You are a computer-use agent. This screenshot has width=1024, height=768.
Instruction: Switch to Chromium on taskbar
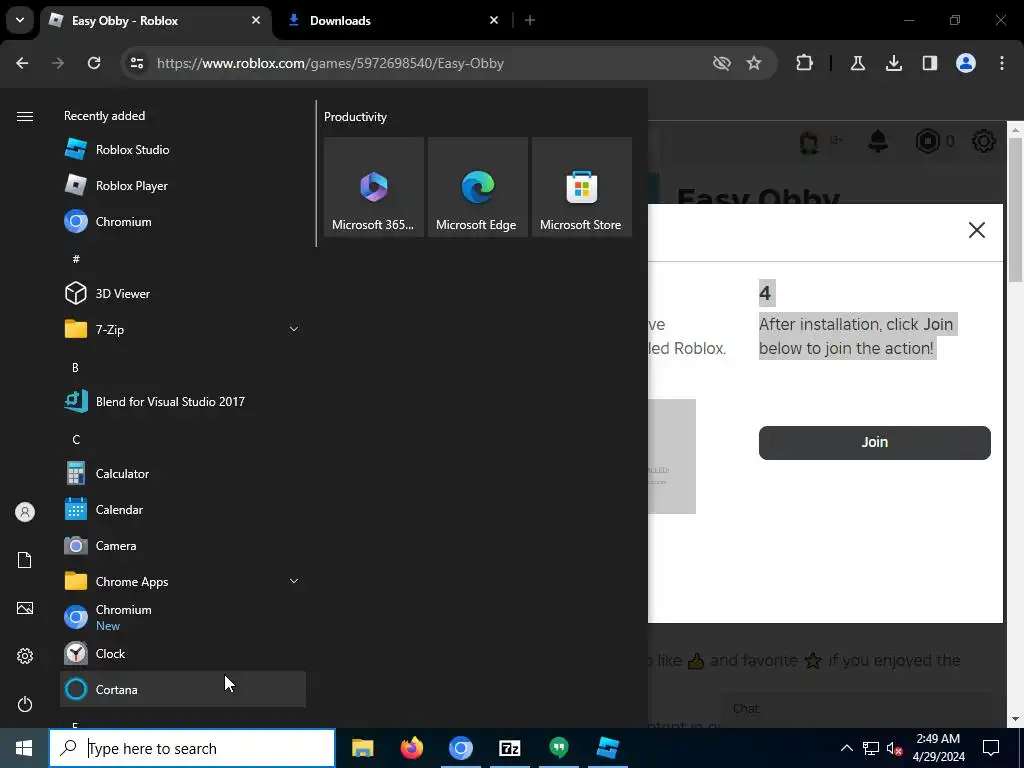point(460,748)
